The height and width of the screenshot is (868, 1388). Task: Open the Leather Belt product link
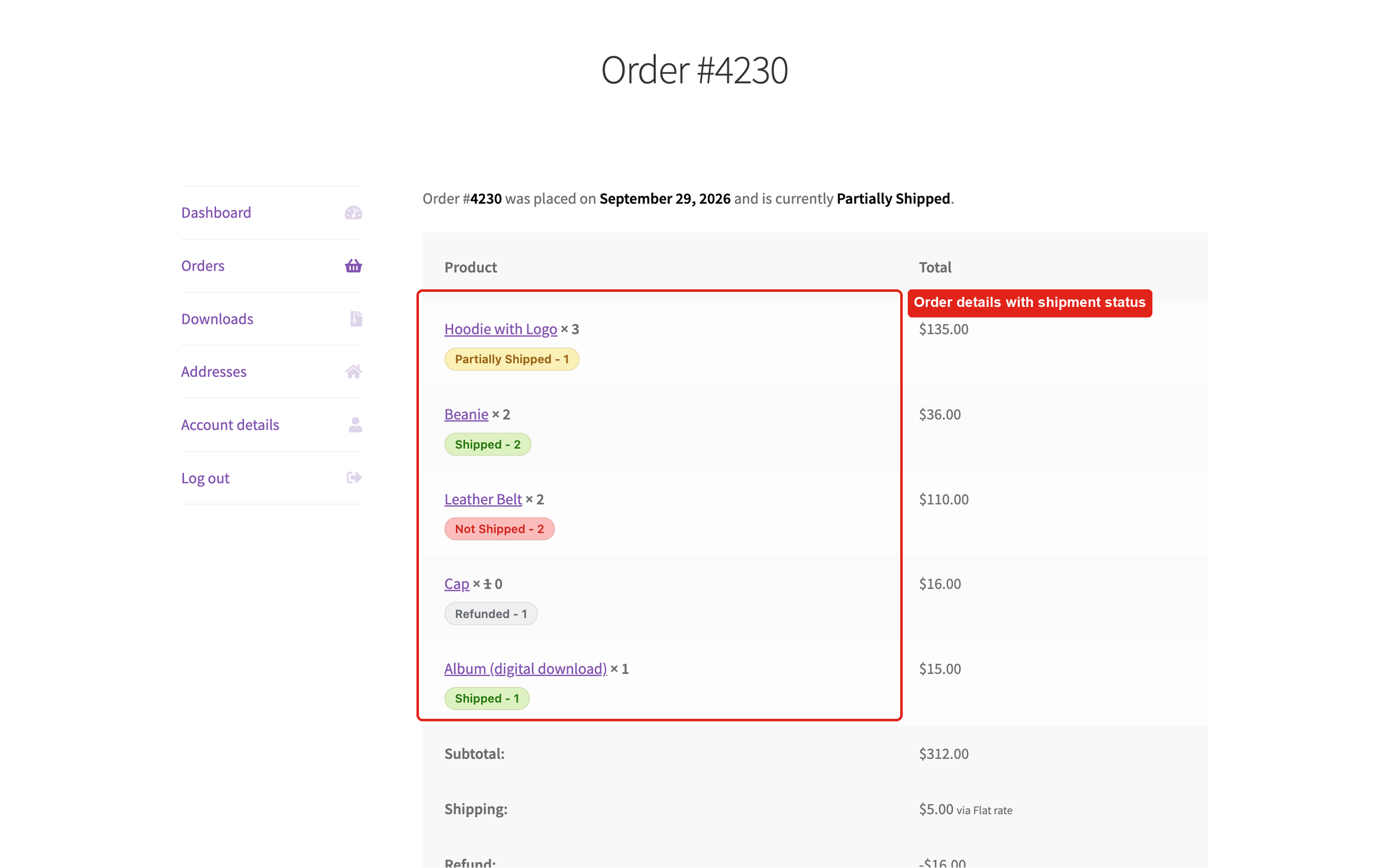(483, 499)
